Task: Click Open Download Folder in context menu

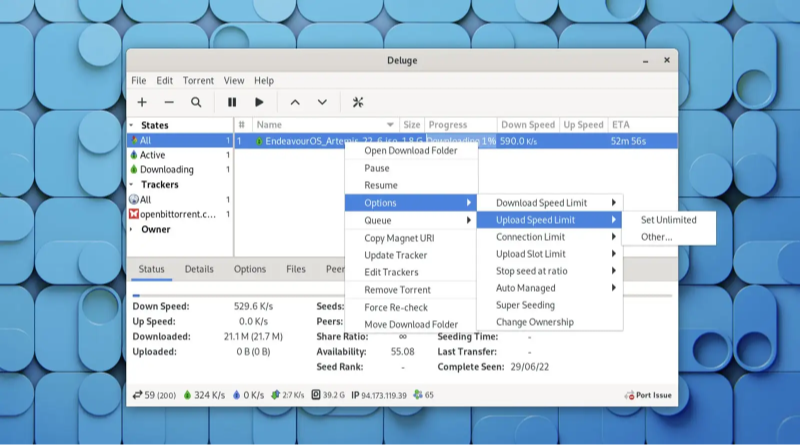Action: coord(411,151)
